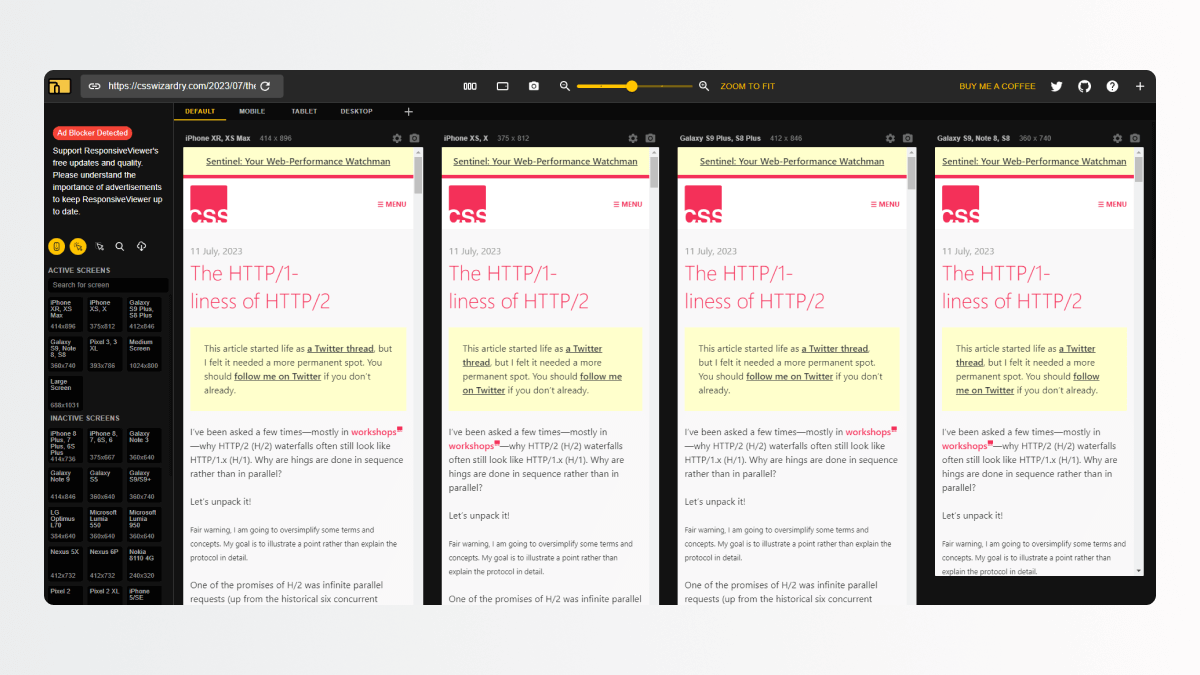Screen dimensions: 1200x675
Task: Toggle device rotation with yellow phone button
Action: coord(57,245)
